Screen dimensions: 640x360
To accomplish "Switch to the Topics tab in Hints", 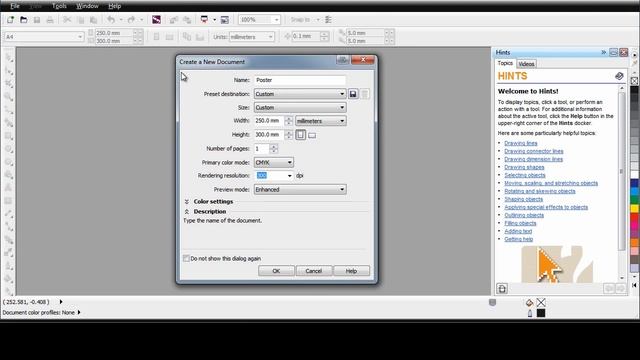I will point(505,63).
